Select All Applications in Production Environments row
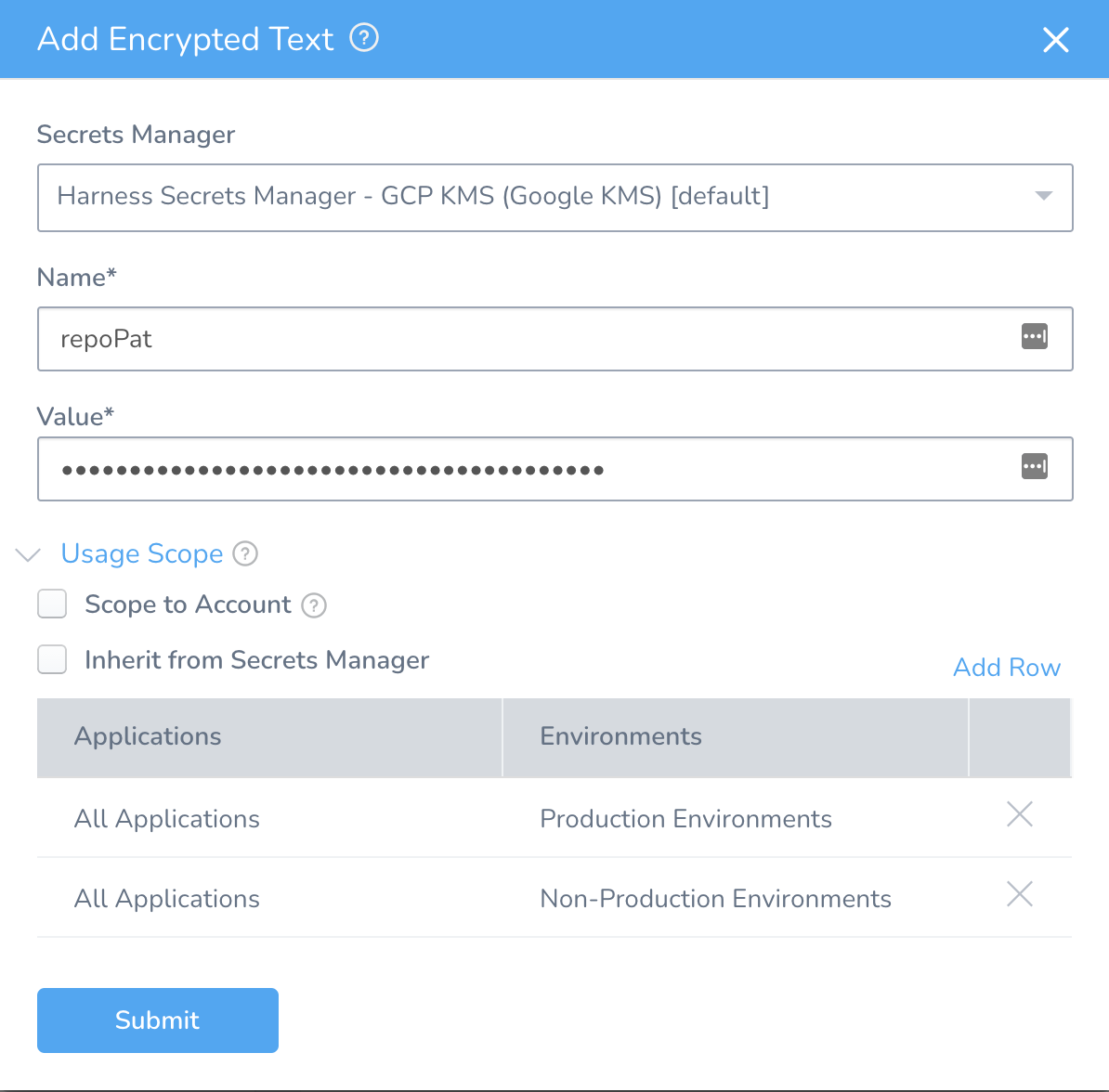Viewport: 1109px width, 1092px height. [167, 819]
